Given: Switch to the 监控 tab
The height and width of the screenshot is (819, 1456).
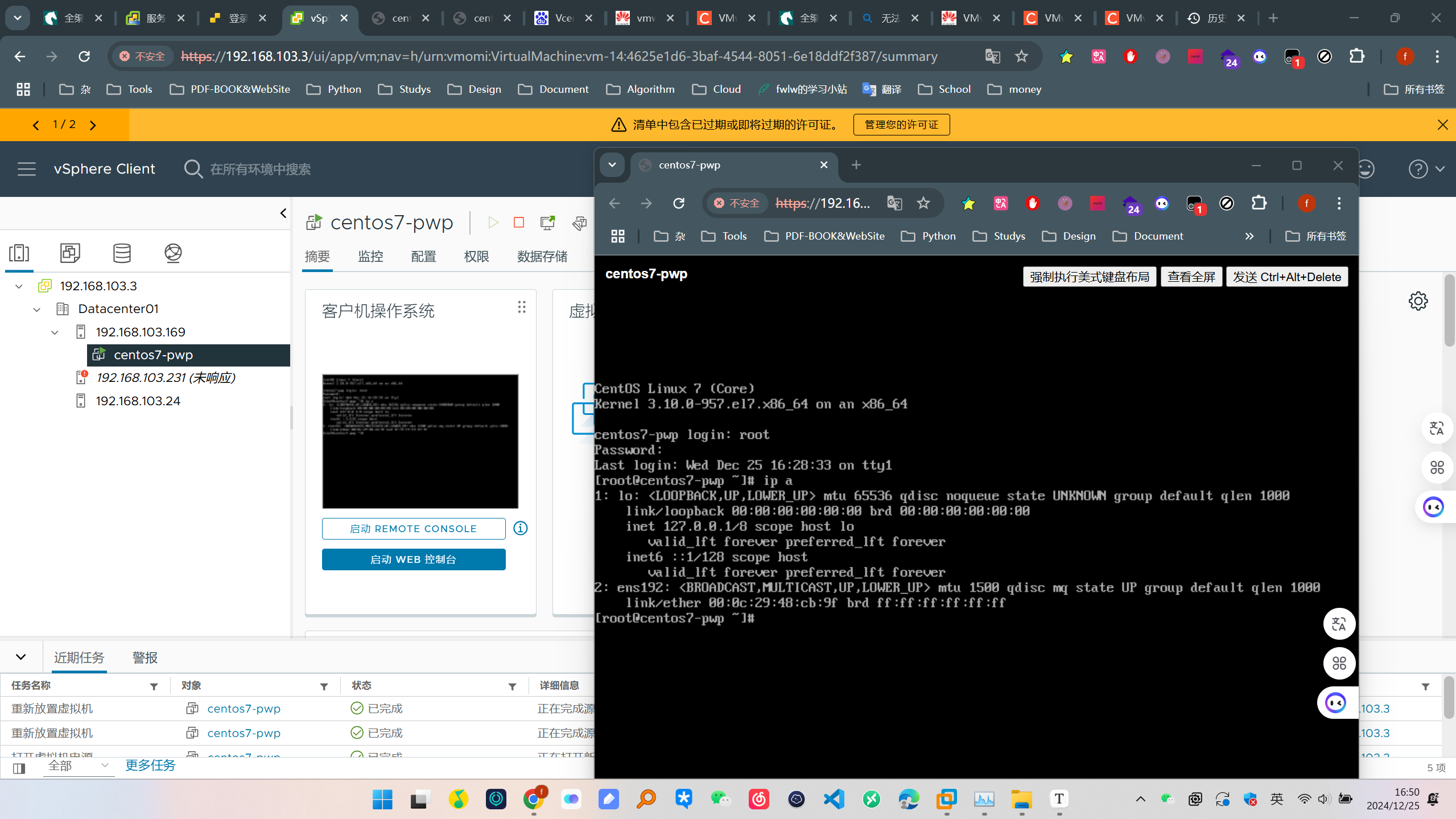Looking at the screenshot, I should [370, 256].
